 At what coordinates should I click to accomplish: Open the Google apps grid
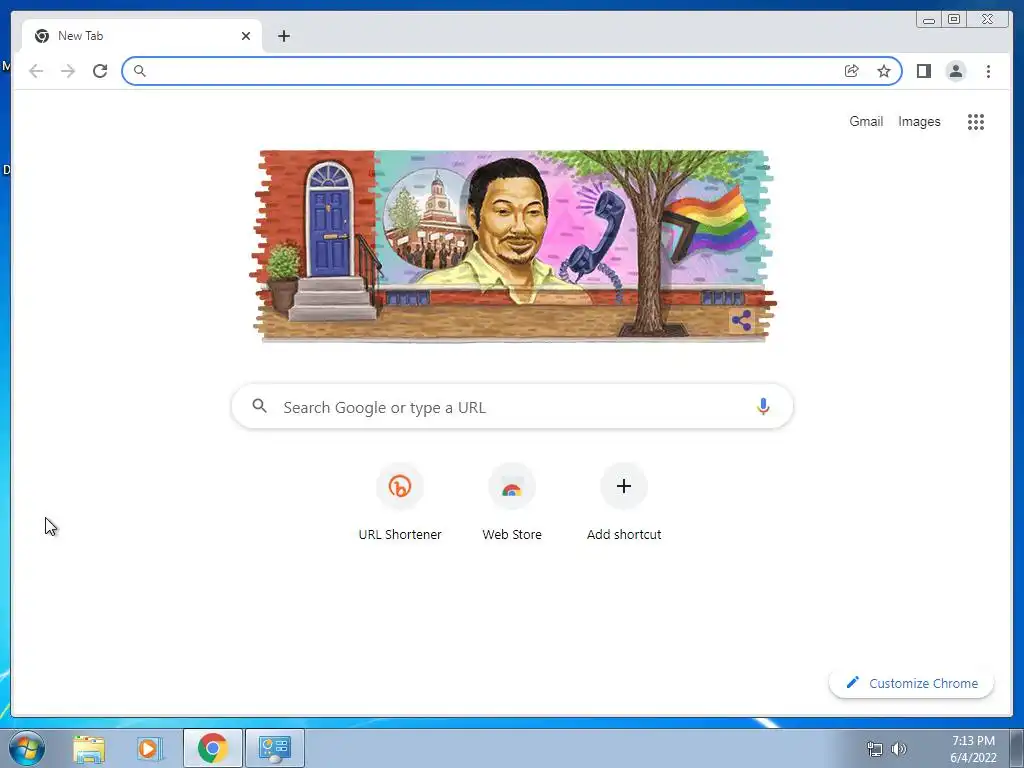pos(976,121)
